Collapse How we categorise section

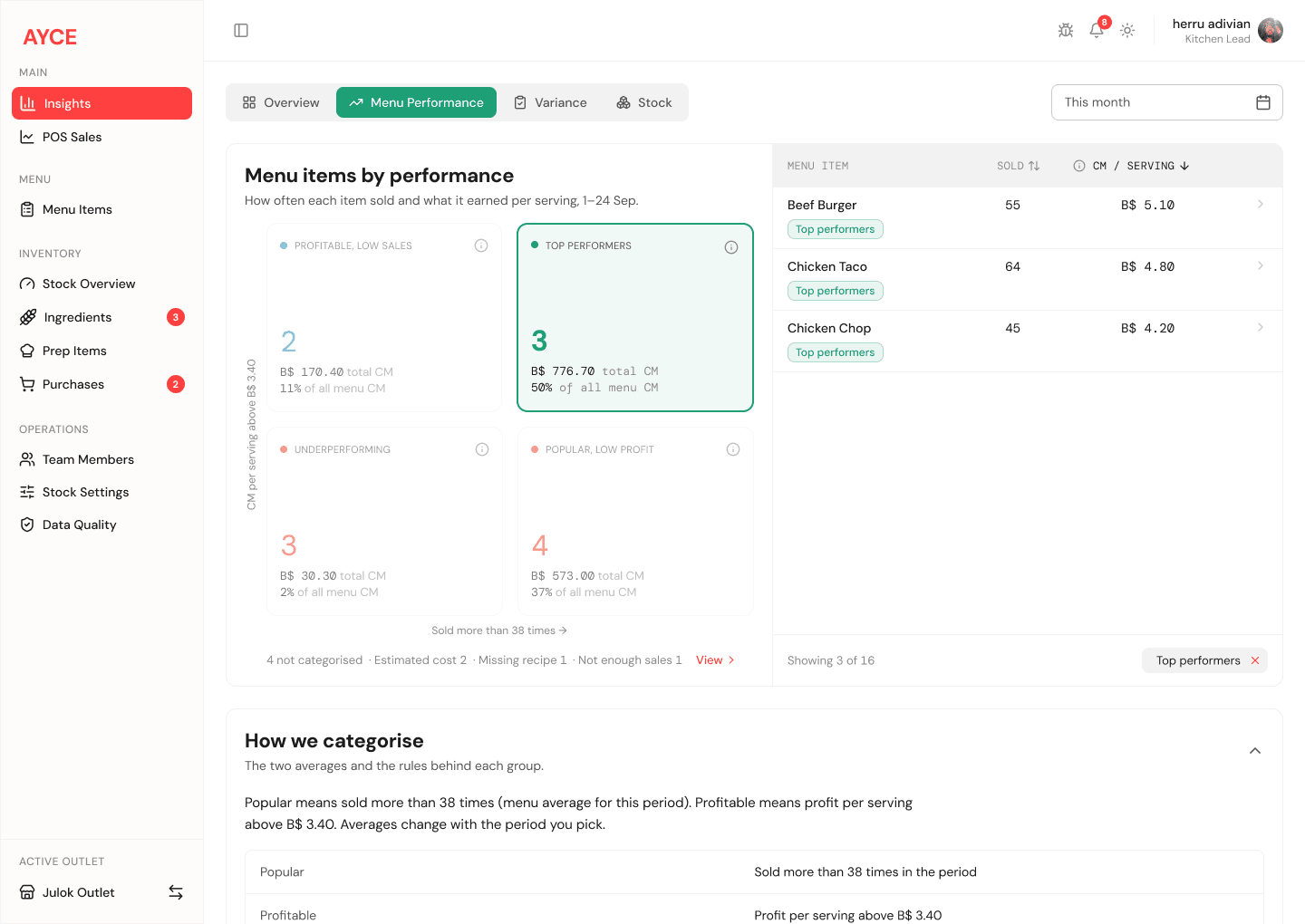click(x=1255, y=751)
